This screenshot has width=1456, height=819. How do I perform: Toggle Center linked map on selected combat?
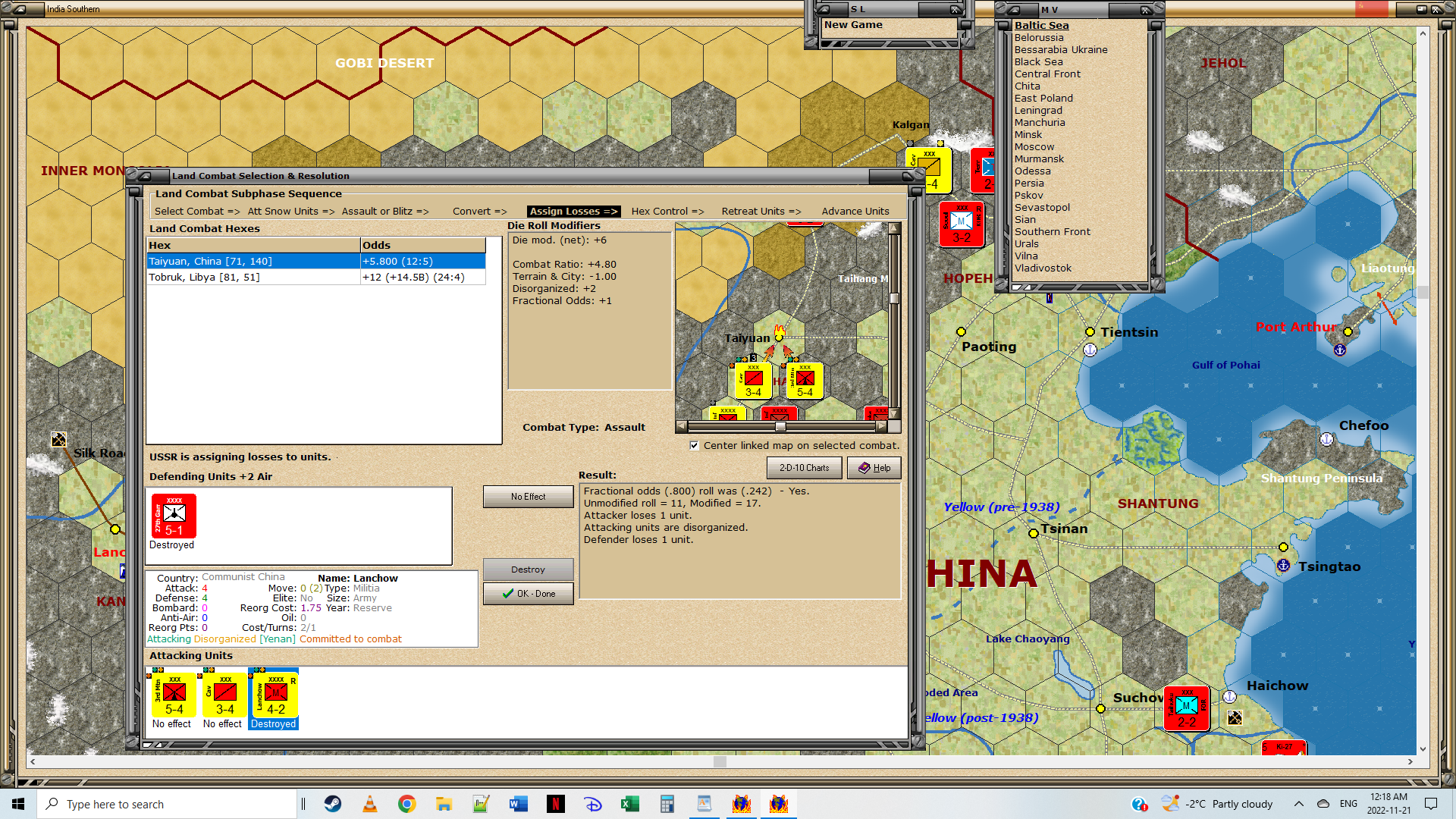tap(694, 445)
